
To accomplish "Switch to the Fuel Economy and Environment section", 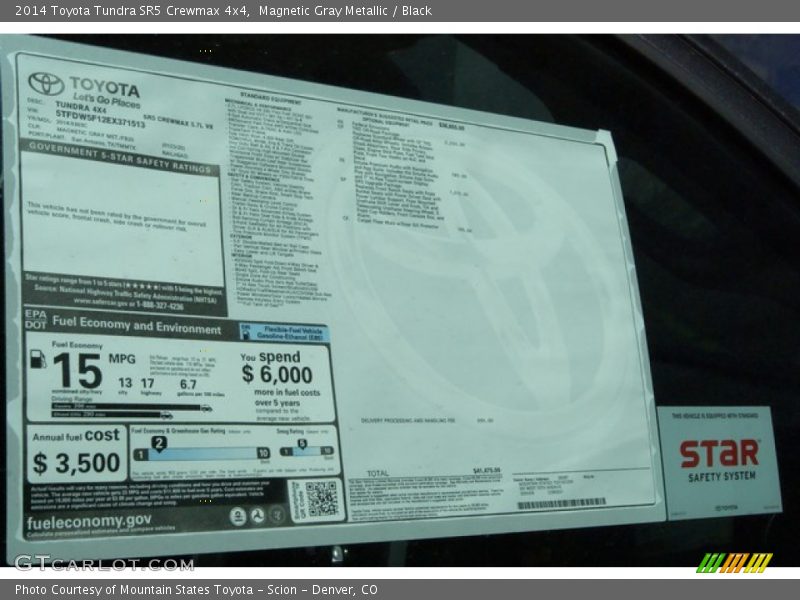I will [140, 327].
